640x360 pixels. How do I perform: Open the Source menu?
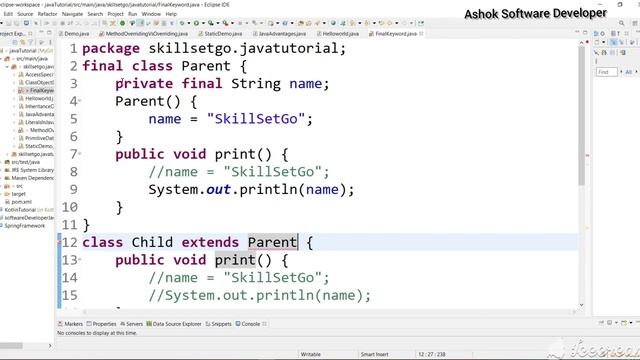25,14
